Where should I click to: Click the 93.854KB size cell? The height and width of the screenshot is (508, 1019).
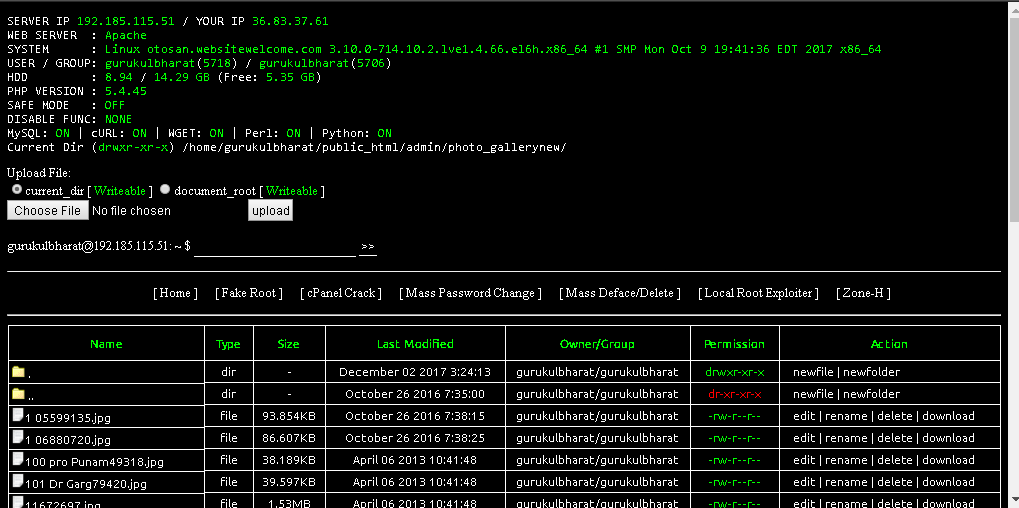[x=289, y=416]
